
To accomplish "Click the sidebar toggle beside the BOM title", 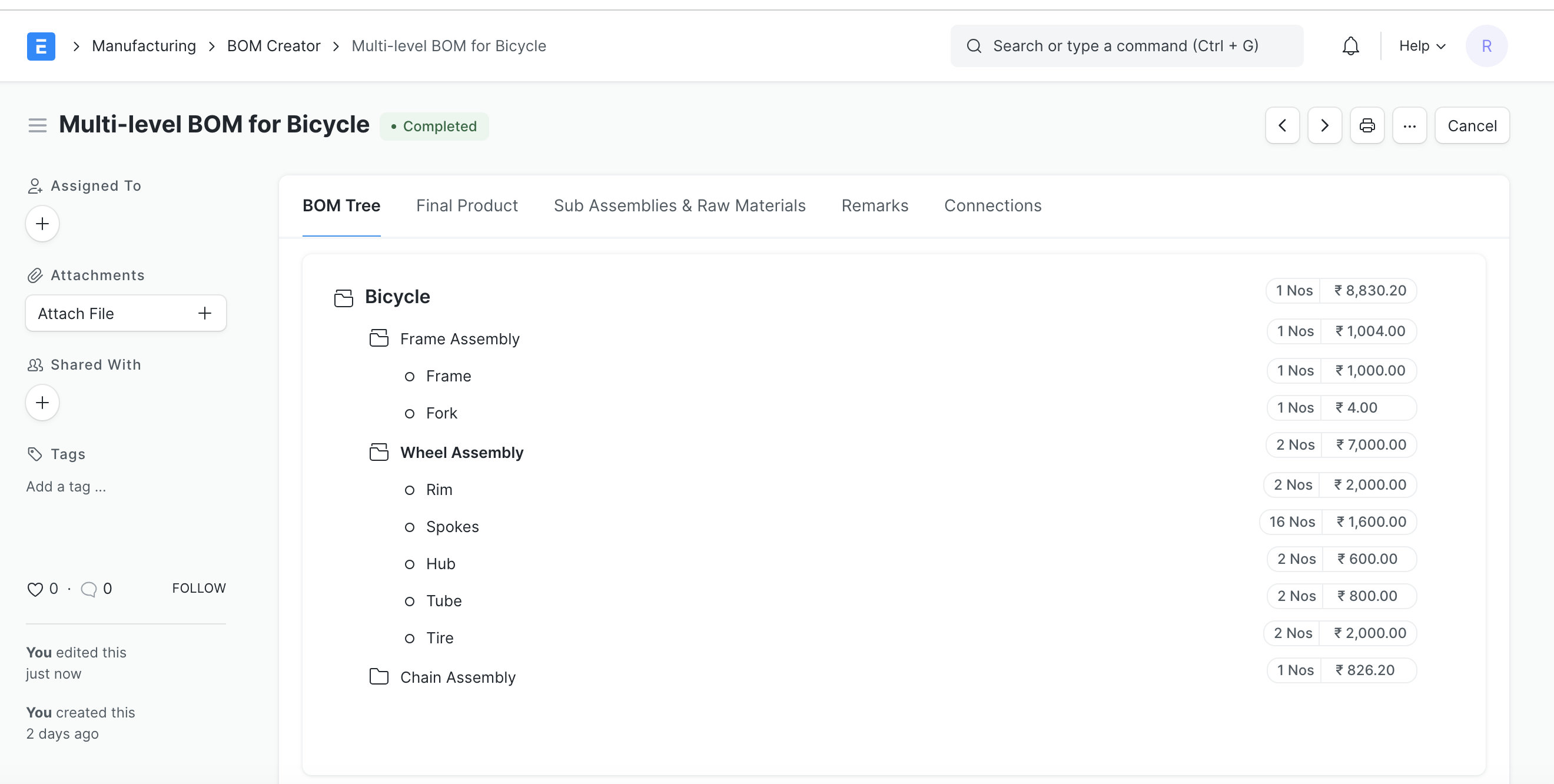I will tap(37, 125).
